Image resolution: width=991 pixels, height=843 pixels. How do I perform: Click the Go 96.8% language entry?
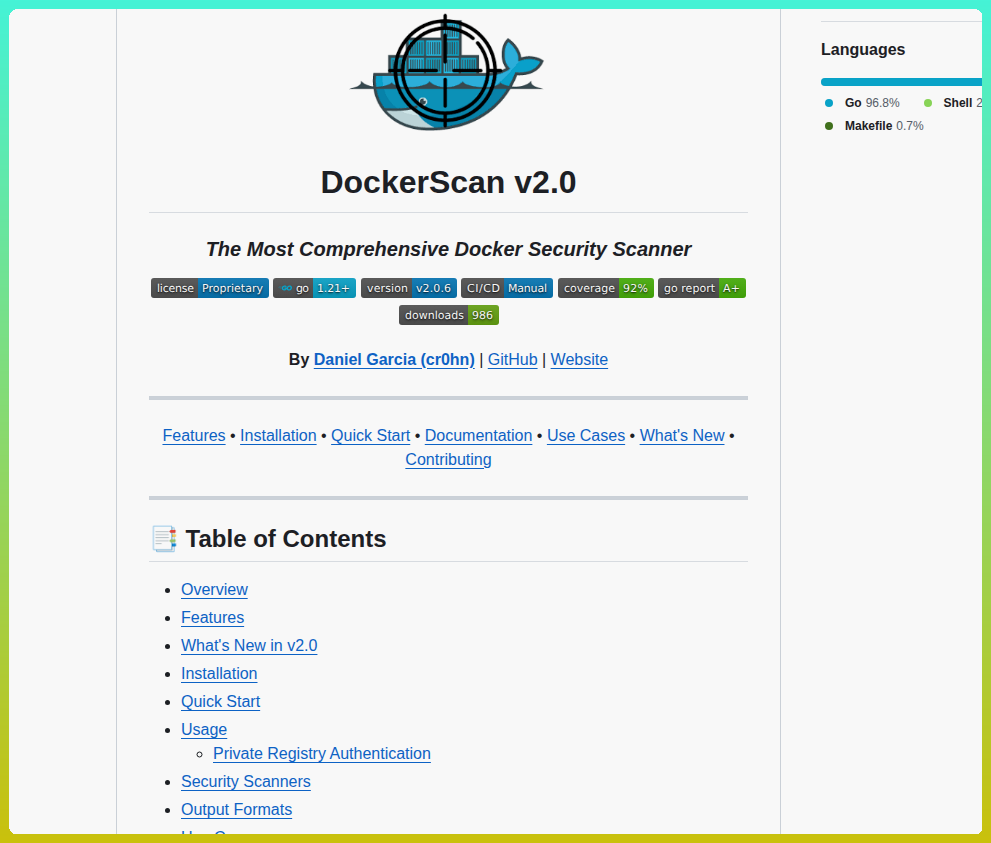point(862,103)
